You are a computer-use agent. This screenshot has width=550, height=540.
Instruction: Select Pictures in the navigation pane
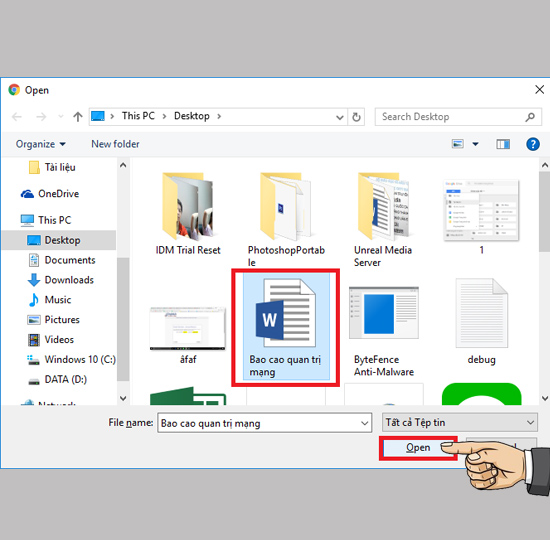53,320
